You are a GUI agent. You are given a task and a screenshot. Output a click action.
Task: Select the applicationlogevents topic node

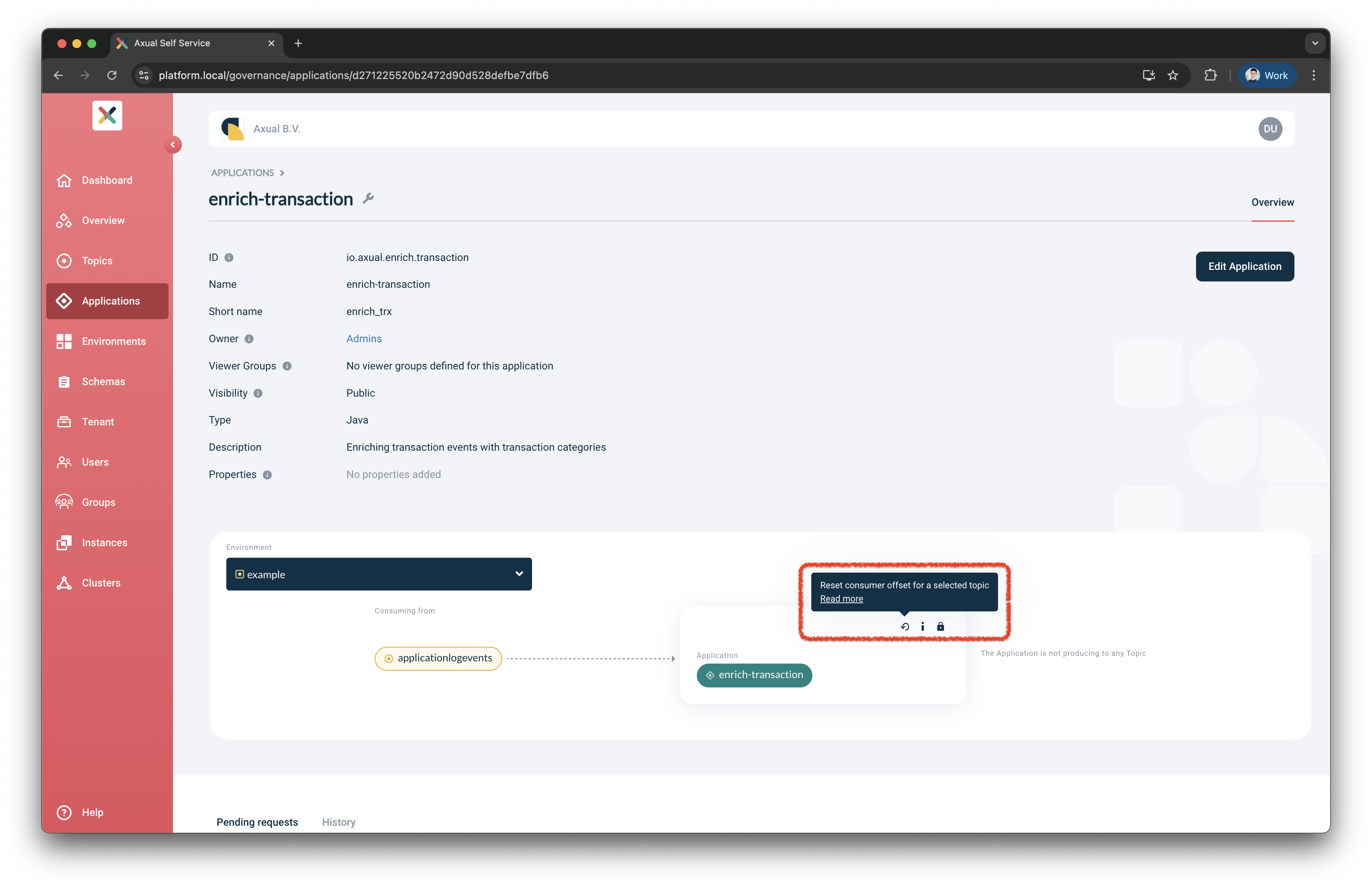tap(438, 658)
